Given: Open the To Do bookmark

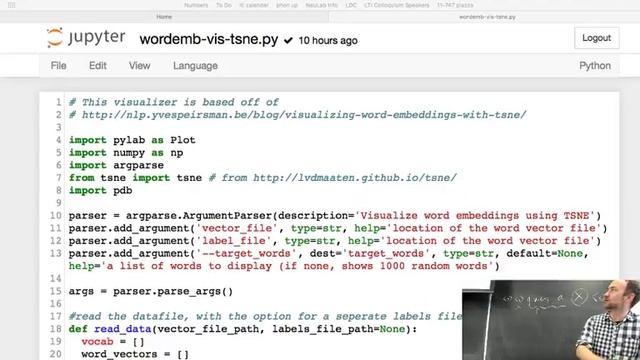Looking at the screenshot, I should 224,5.
